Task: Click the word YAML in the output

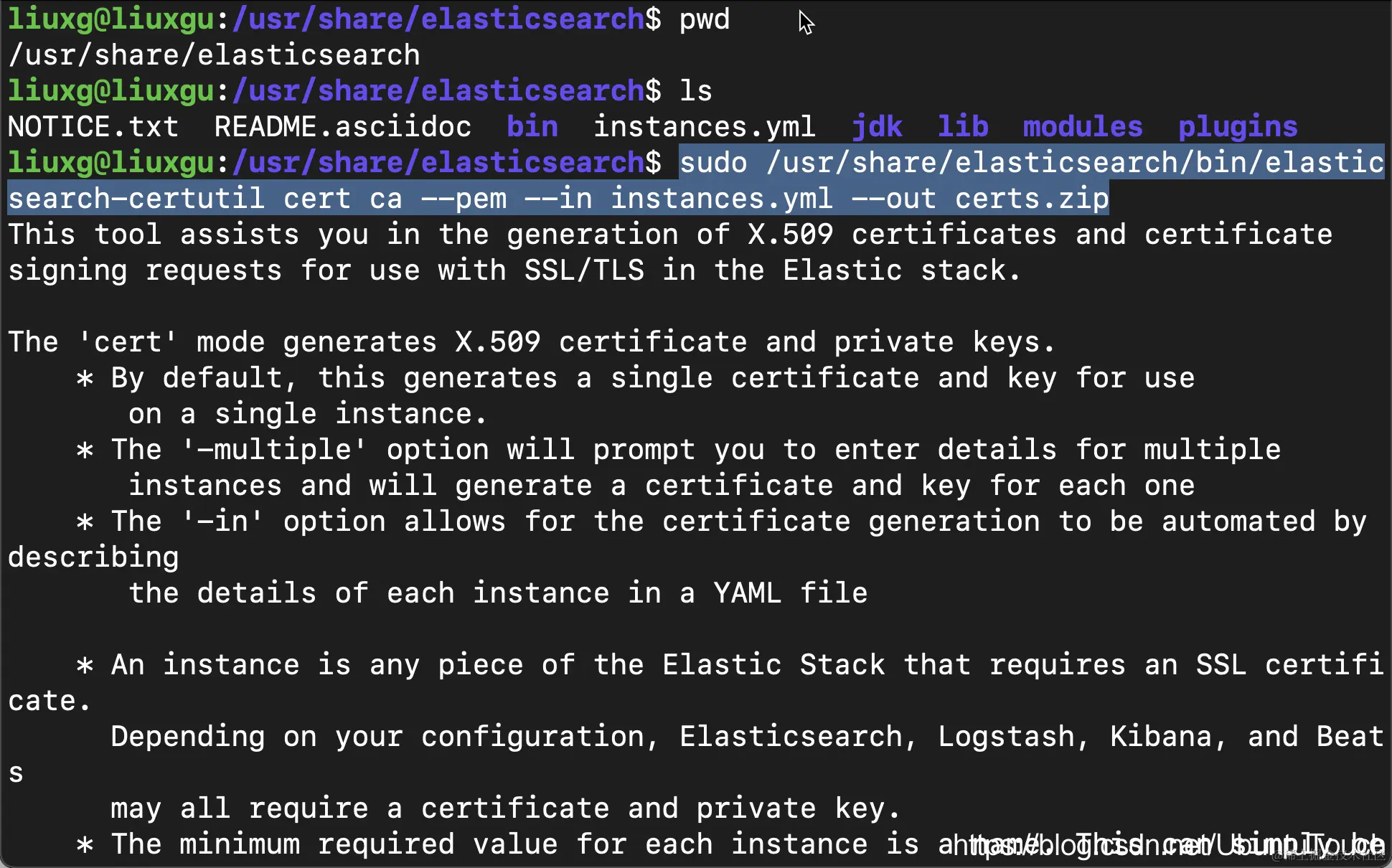Action: tap(747, 593)
